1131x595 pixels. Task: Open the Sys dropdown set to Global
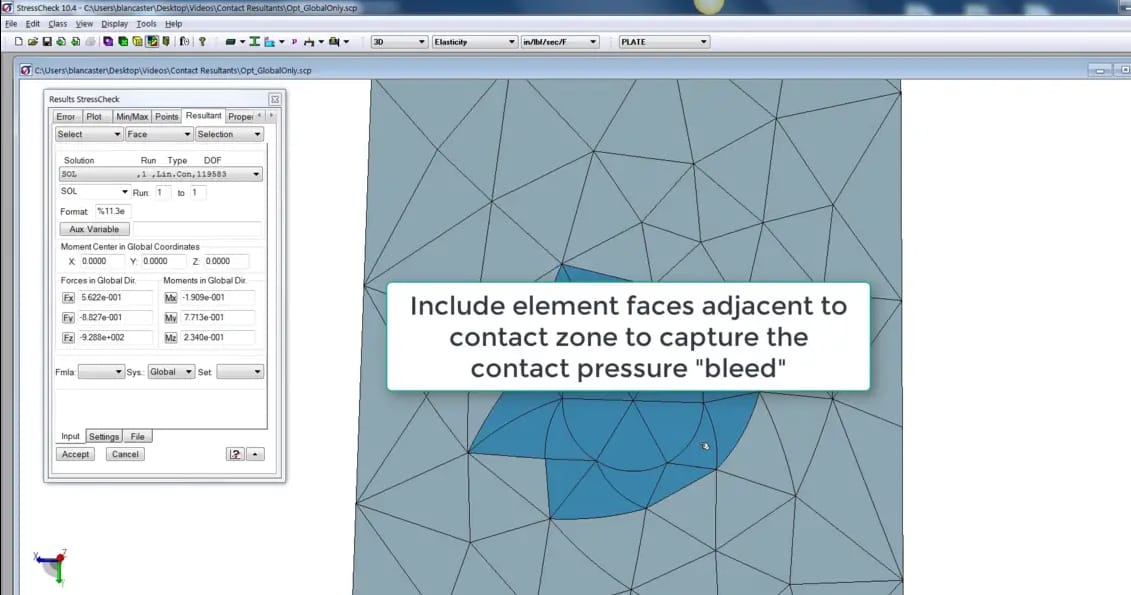click(188, 371)
